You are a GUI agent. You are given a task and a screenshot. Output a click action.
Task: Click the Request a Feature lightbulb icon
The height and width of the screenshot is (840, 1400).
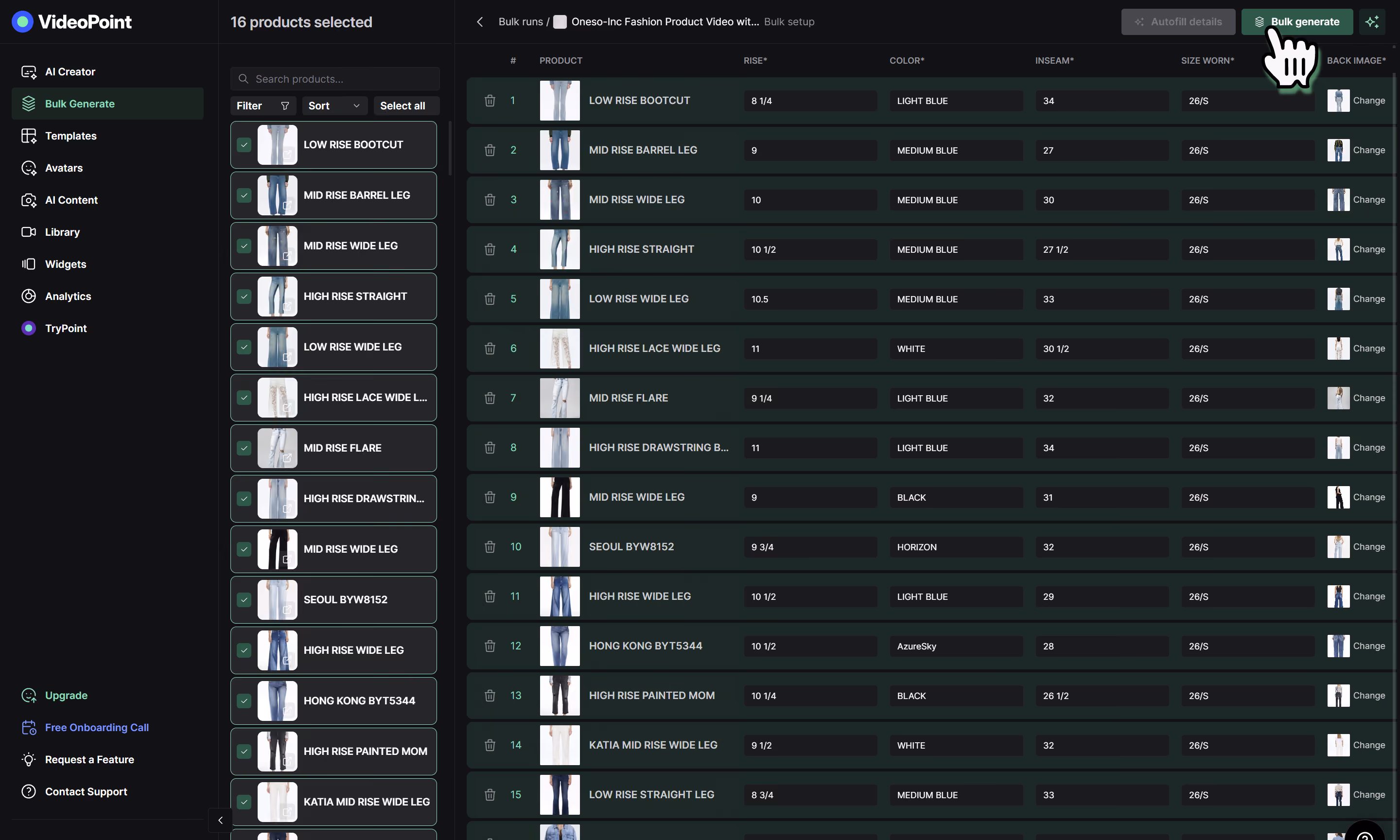coord(28,760)
